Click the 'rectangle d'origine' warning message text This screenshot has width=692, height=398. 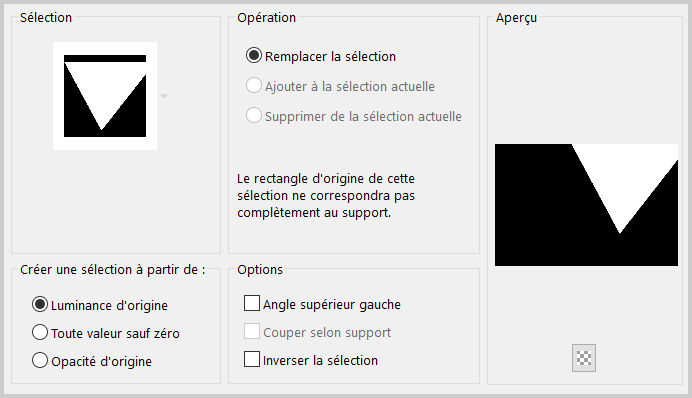pos(326,195)
